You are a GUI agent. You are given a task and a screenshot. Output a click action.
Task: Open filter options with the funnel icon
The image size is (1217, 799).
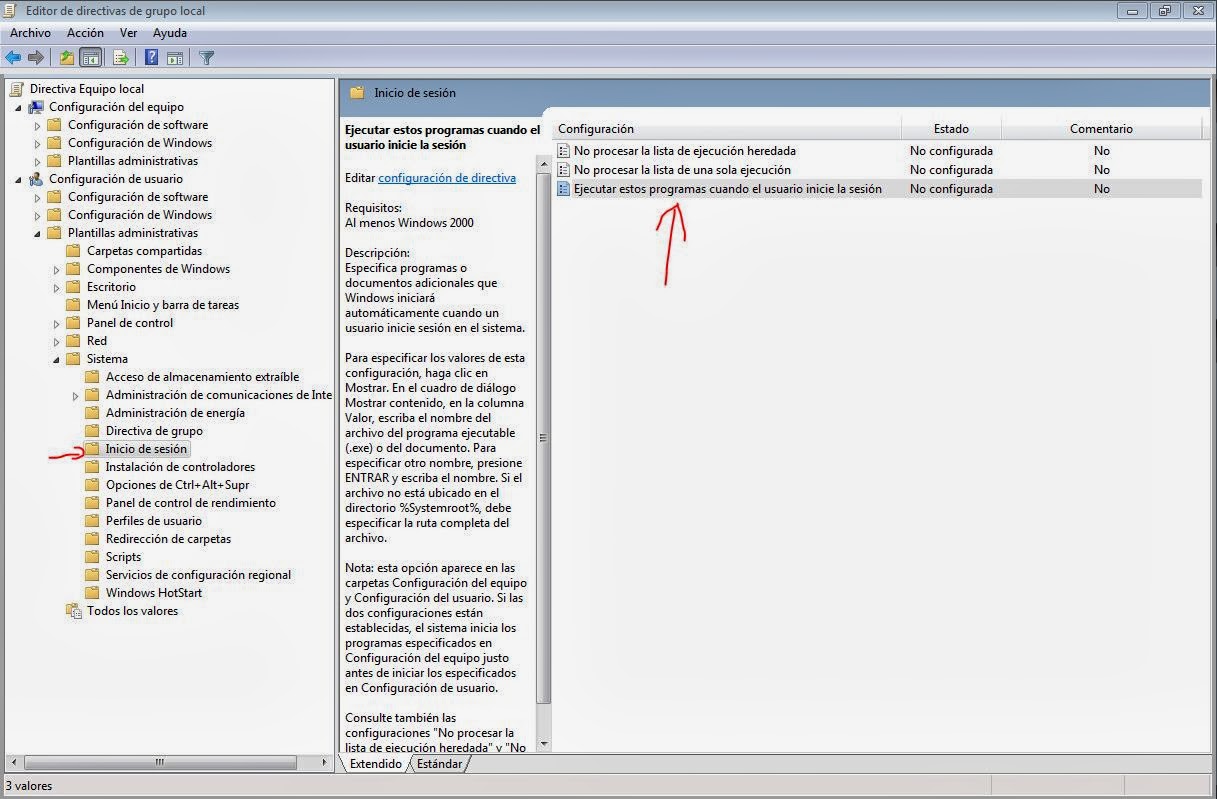[206, 58]
